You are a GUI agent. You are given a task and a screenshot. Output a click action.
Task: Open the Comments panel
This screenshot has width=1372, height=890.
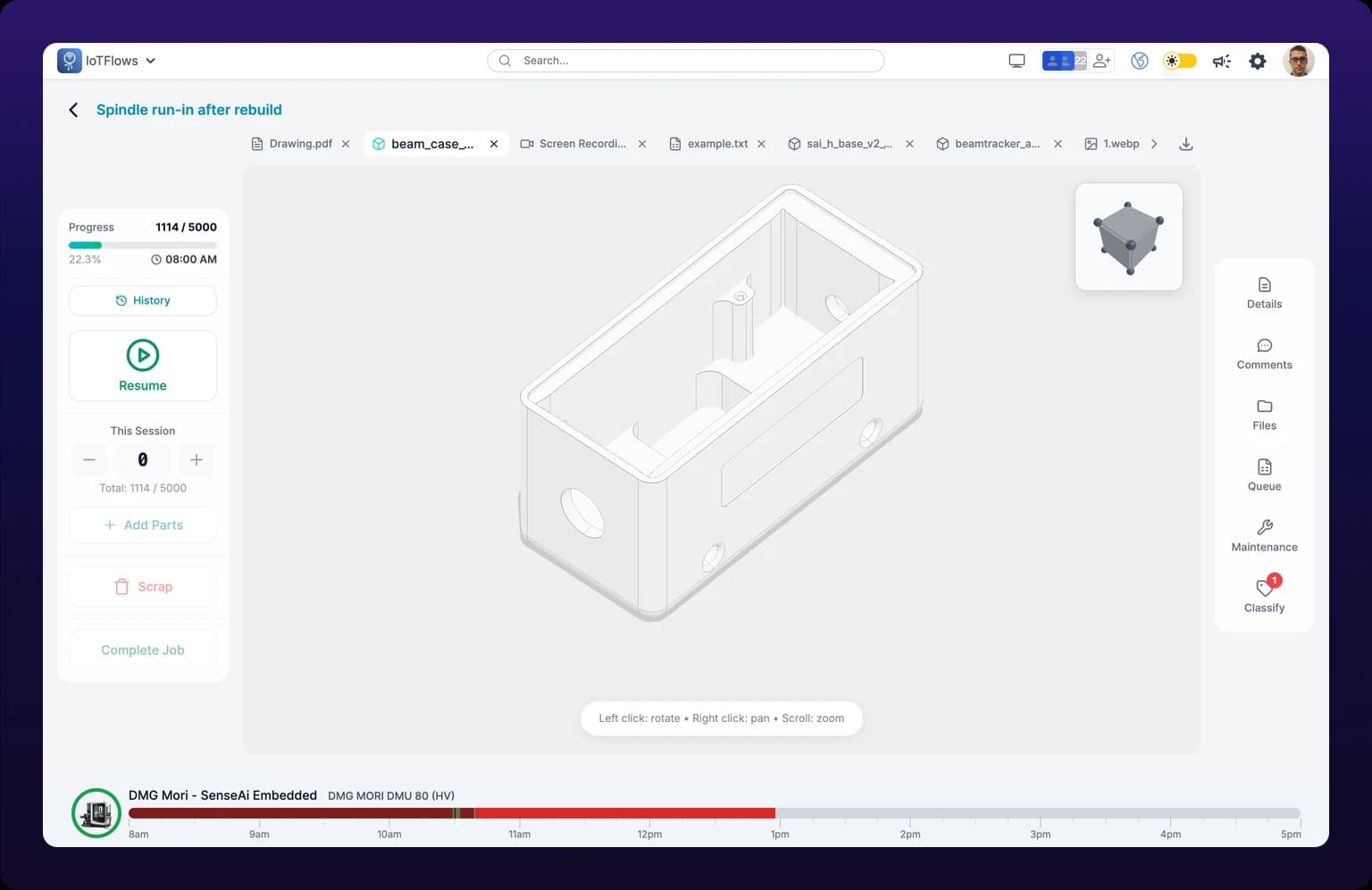[1264, 354]
